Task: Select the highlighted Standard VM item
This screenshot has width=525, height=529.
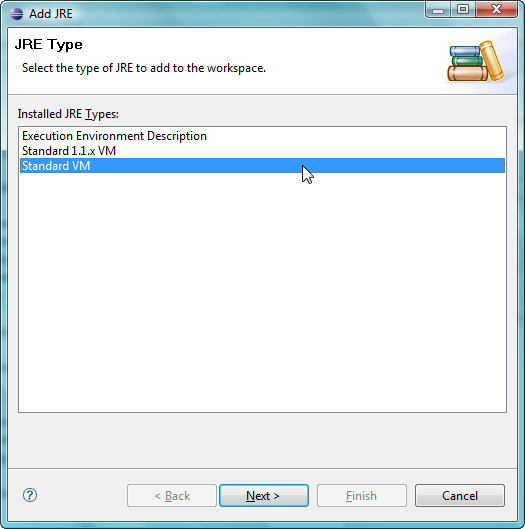Action: coord(262,166)
